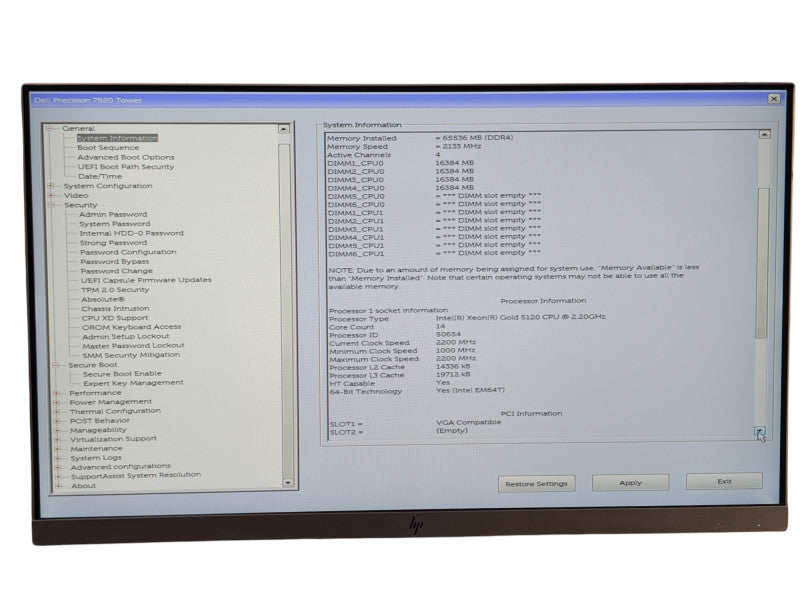Screen dimensions: 800x602
Task: Select System Information in the tree
Action: tap(117, 138)
